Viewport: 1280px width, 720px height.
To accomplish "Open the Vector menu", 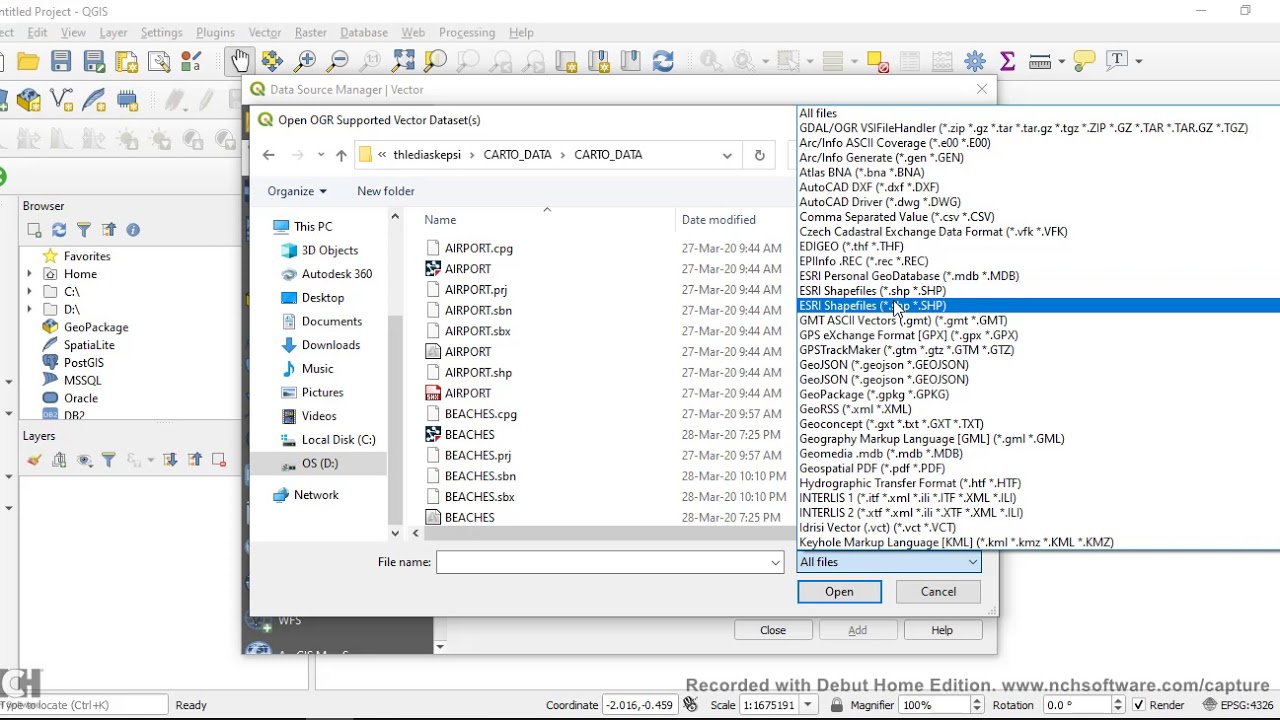I will [264, 32].
